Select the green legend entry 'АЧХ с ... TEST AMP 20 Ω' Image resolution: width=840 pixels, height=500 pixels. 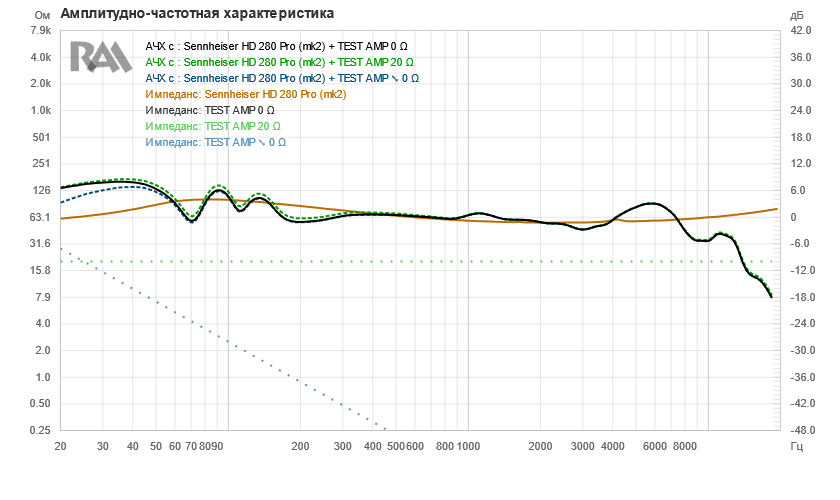coord(279,62)
